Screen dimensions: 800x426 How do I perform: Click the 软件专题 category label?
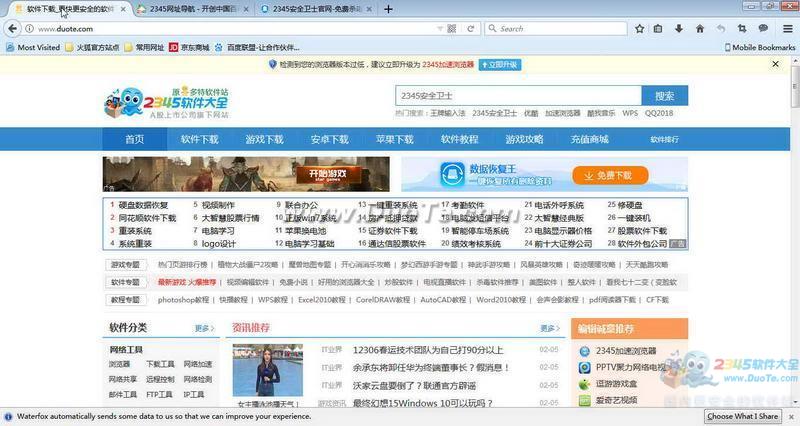(126, 282)
